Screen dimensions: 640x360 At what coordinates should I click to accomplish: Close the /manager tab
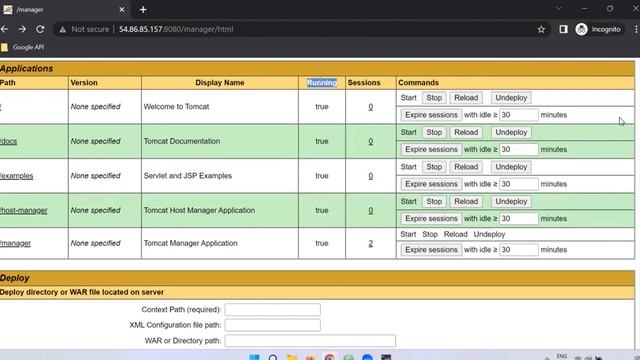(122, 9)
